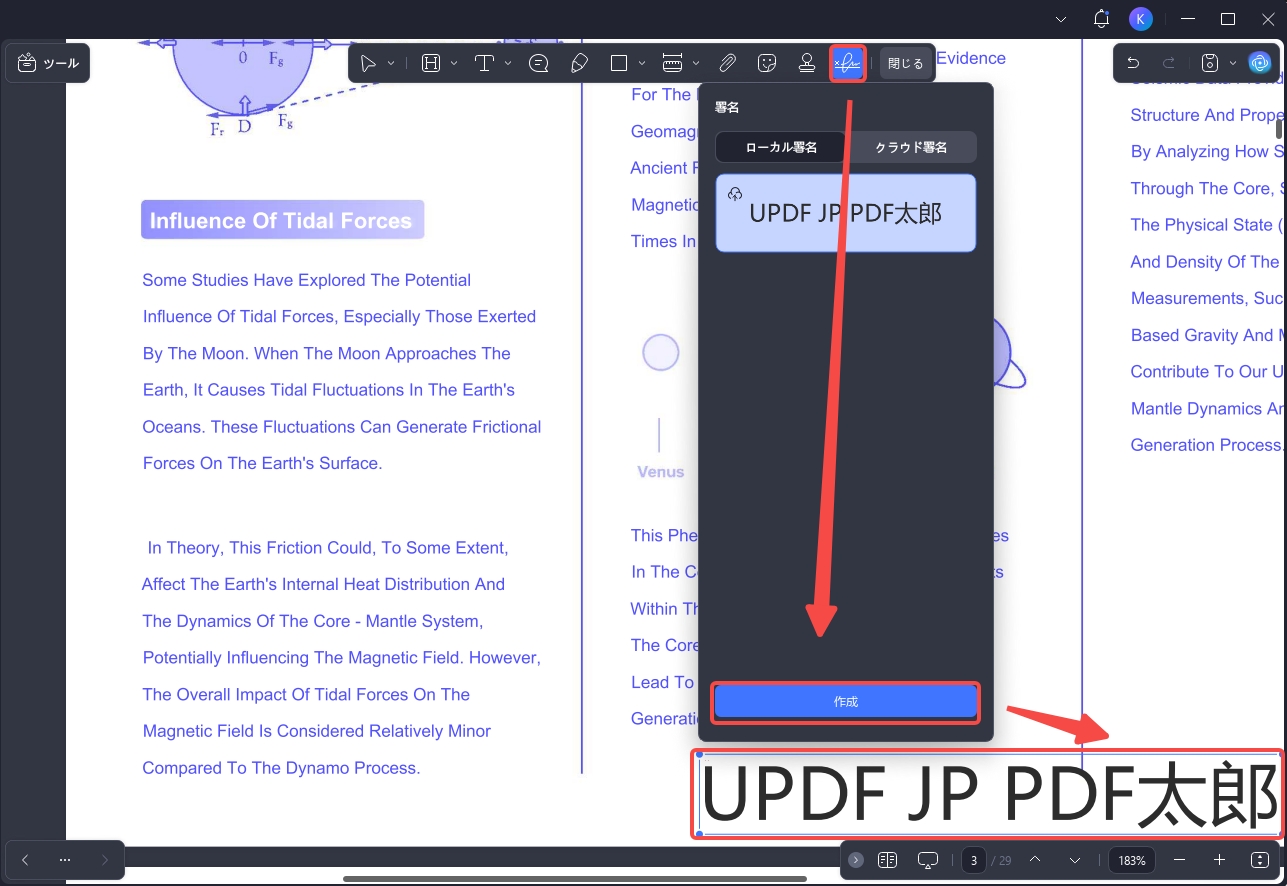Expand the save options dropdown arrow

point(1233,63)
